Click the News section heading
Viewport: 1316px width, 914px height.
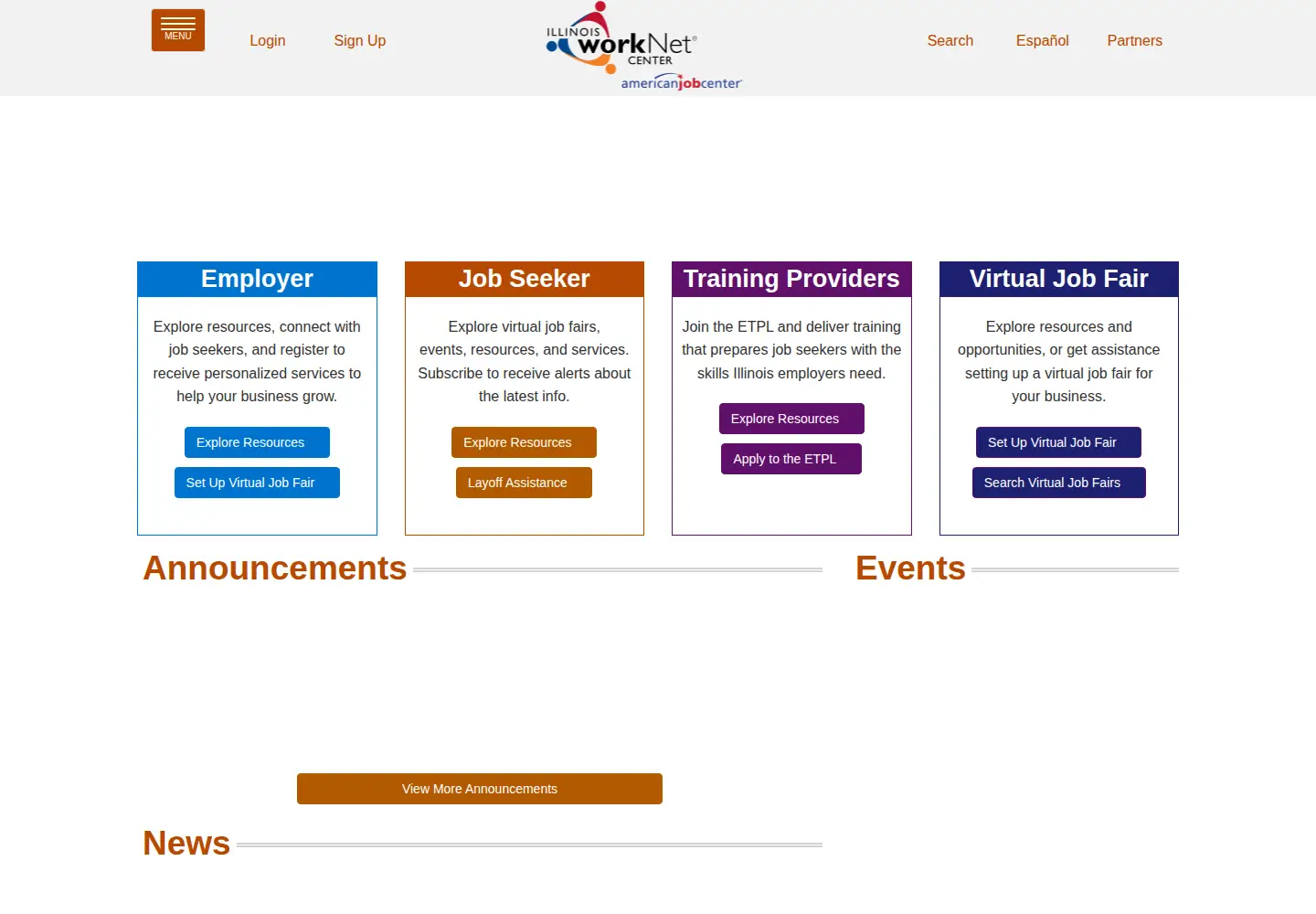click(x=186, y=844)
